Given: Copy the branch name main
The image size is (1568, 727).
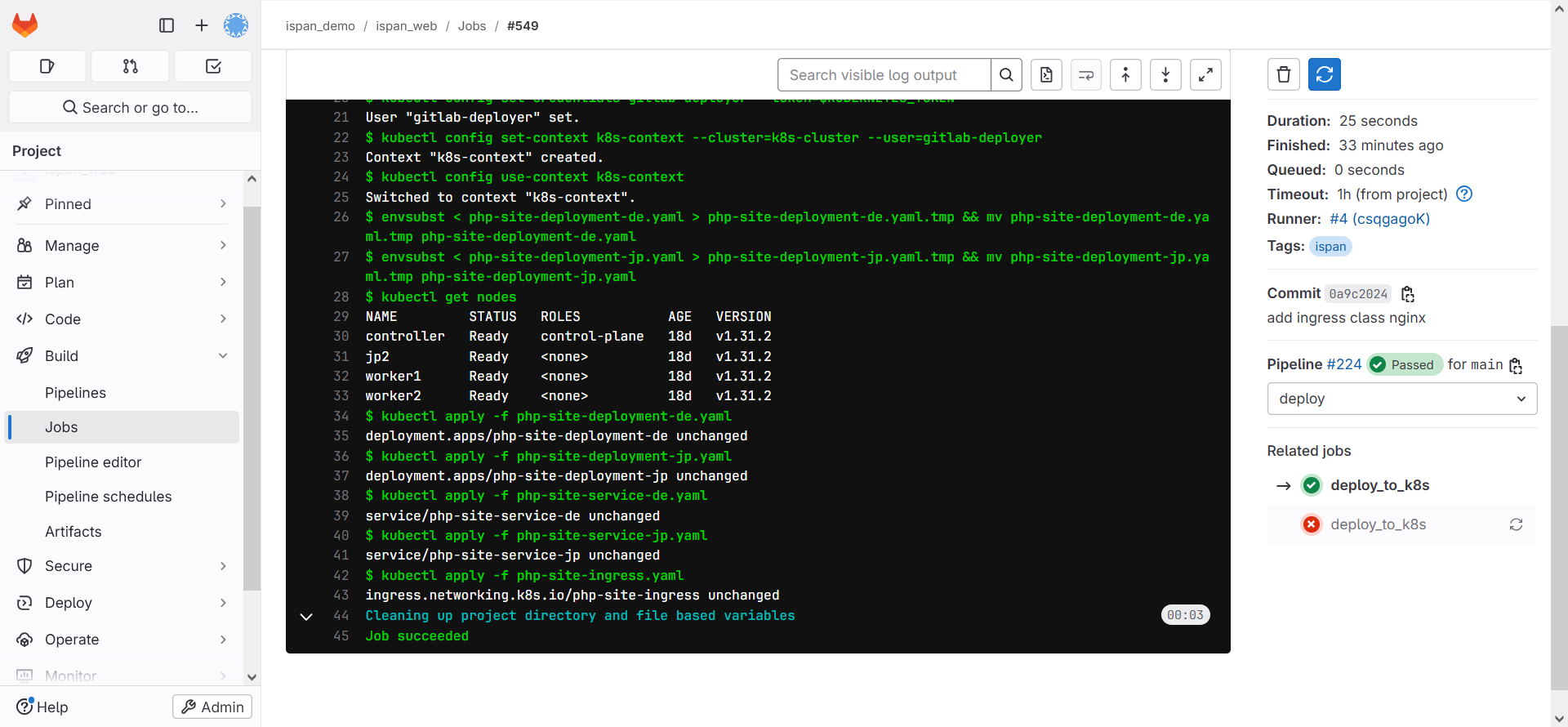Looking at the screenshot, I should [1516, 366].
